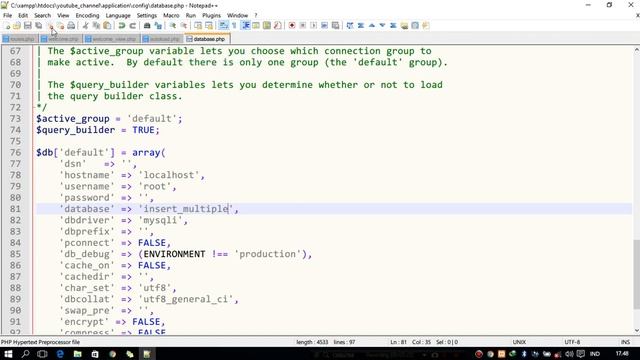Image resolution: width=640 pixels, height=360 pixels.
Task: Place the cursor in 'insert_multiple' on line 81
Action: [186, 209]
